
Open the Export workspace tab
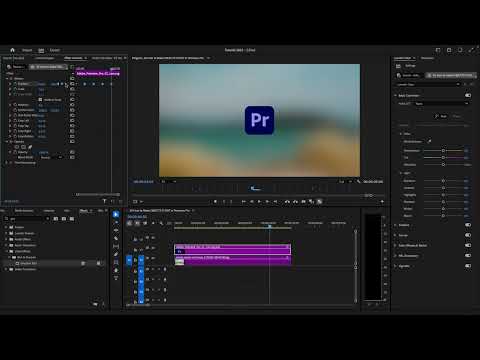pos(55,50)
